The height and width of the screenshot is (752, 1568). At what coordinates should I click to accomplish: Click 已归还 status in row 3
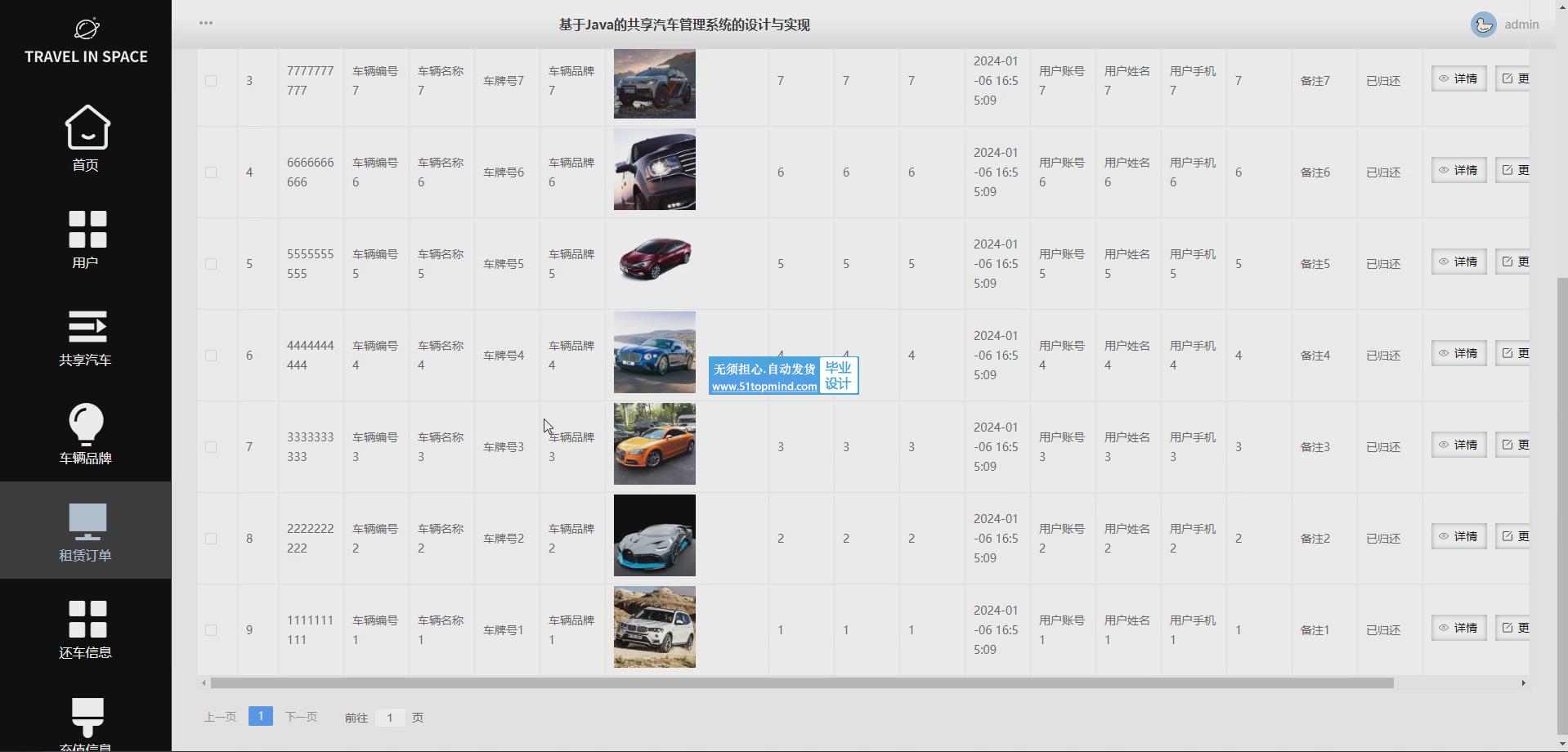pos(1383,81)
